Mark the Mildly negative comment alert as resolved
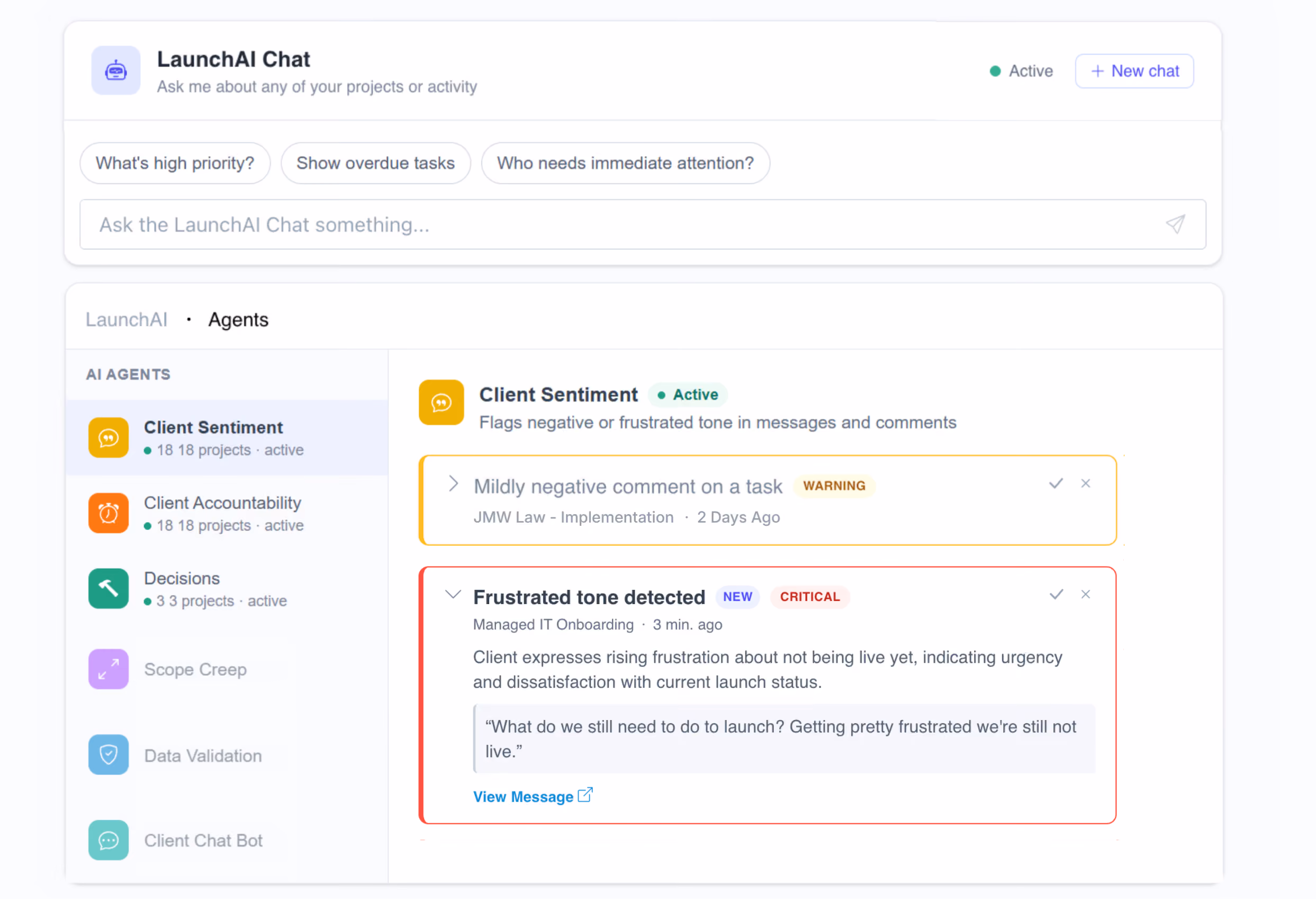Image resolution: width=1316 pixels, height=899 pixels. 1056,484
